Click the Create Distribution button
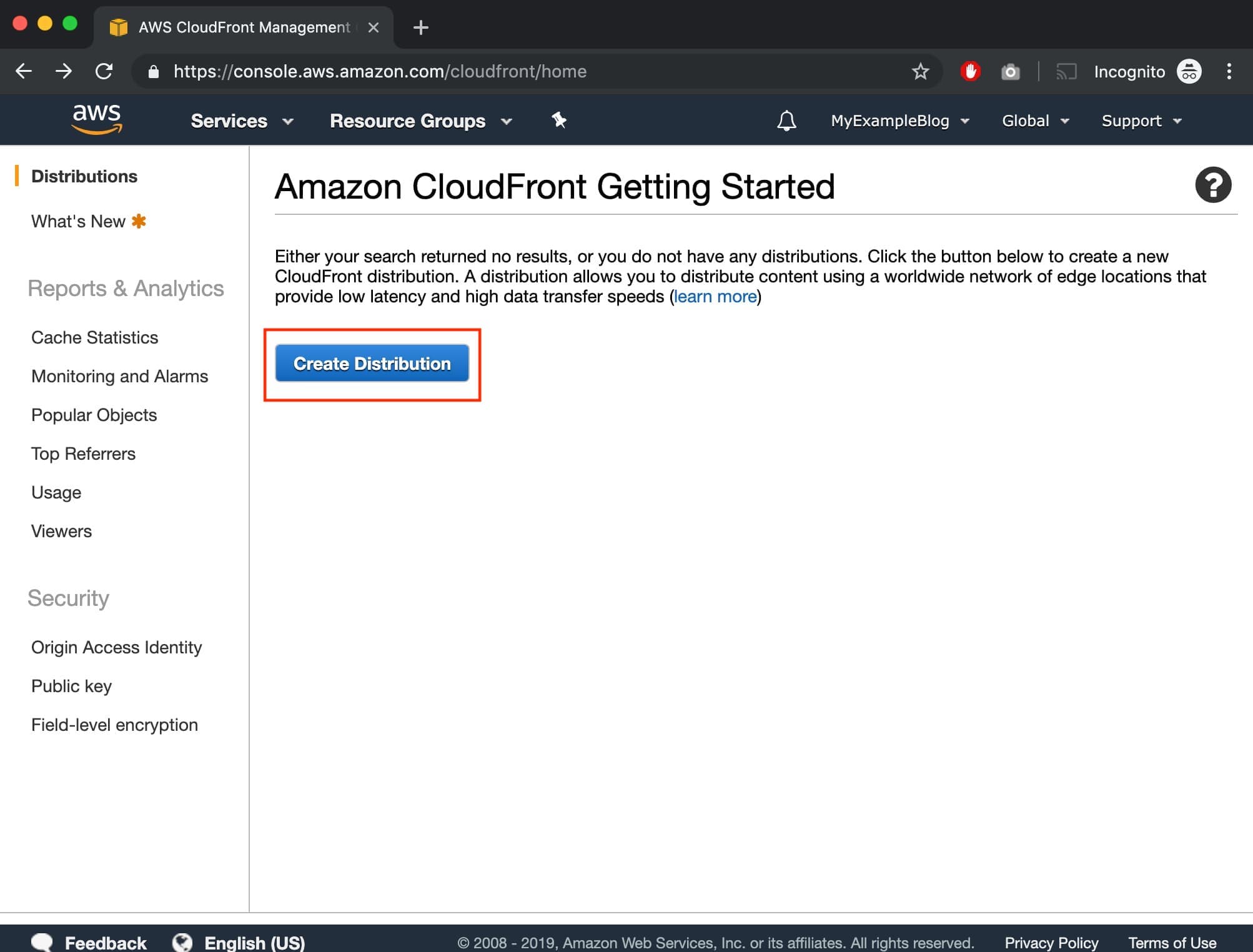 point(371,362)
